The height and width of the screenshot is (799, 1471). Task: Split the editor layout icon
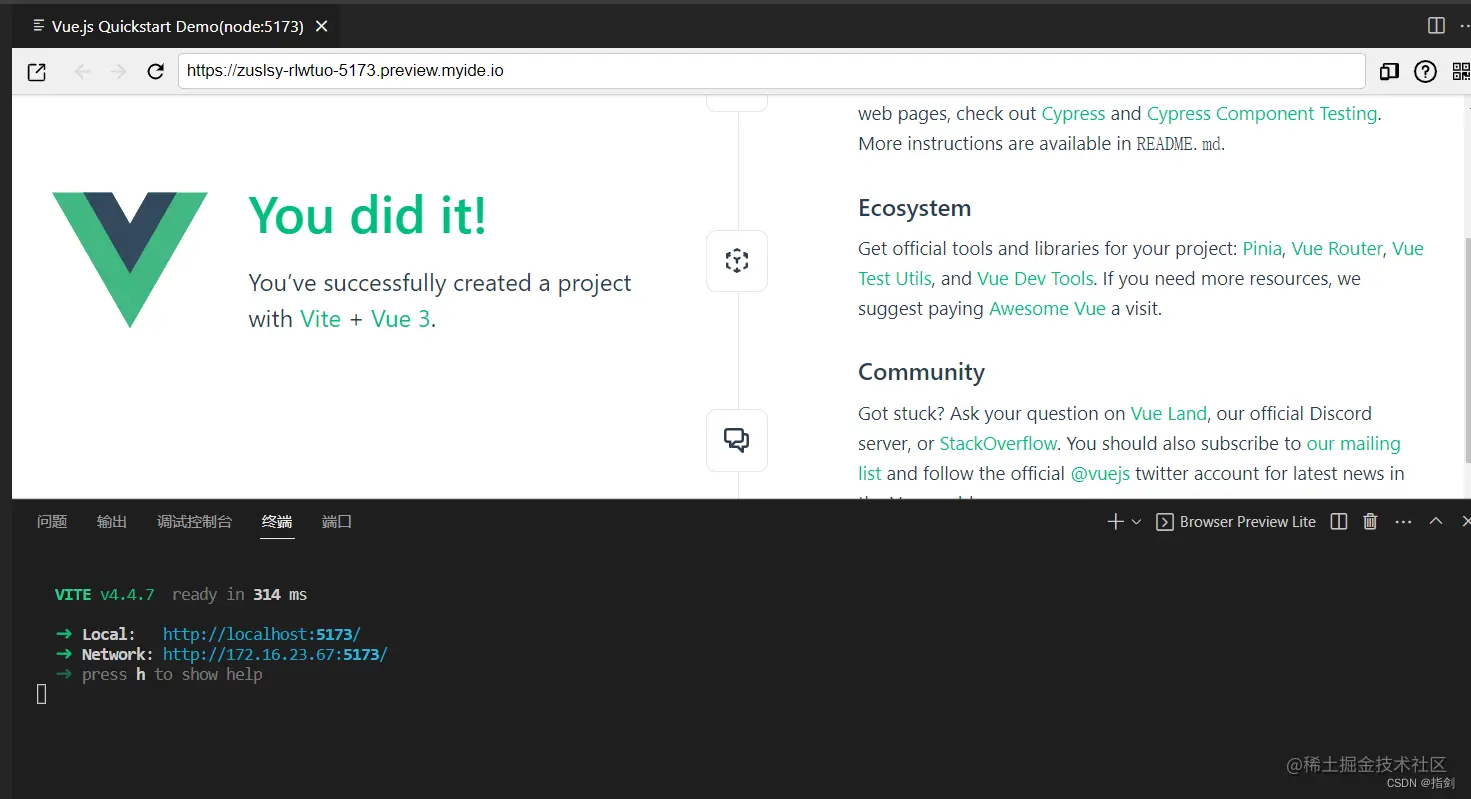point(1436,26)
